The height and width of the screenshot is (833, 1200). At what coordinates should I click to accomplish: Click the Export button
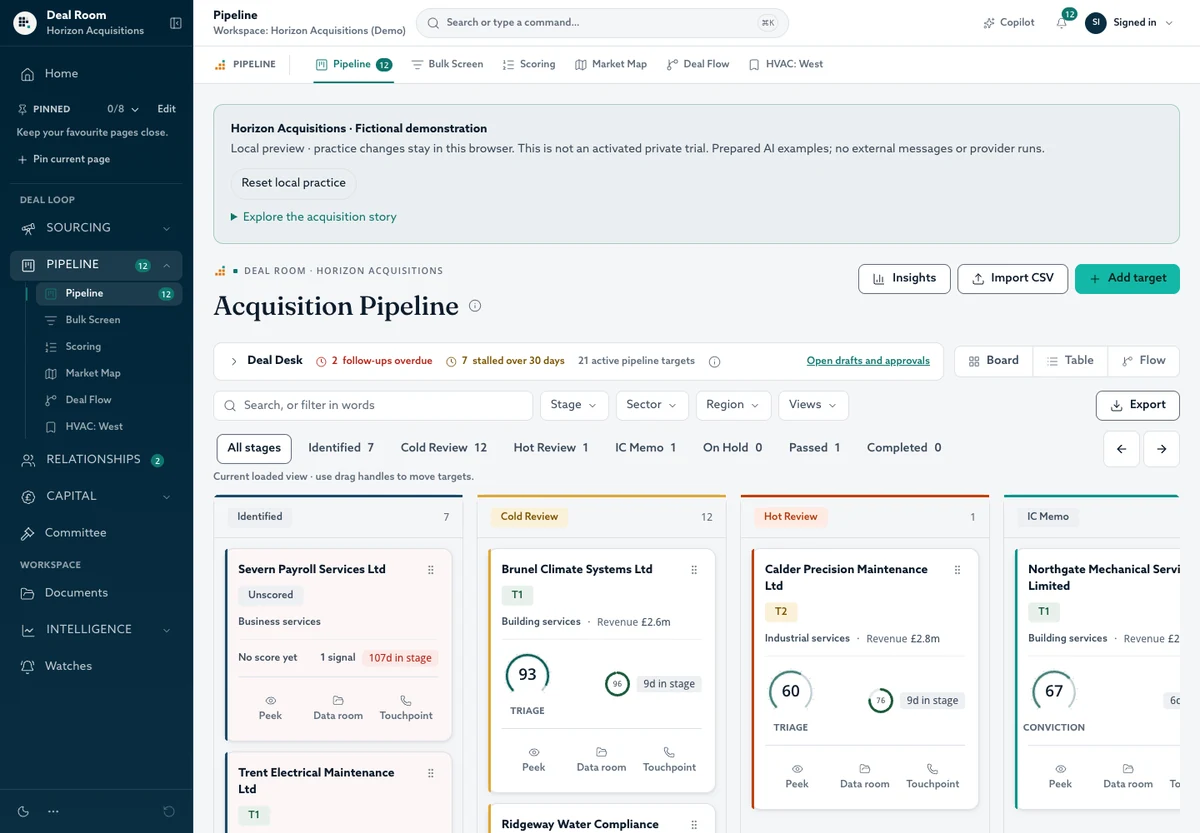(1137, 405)
